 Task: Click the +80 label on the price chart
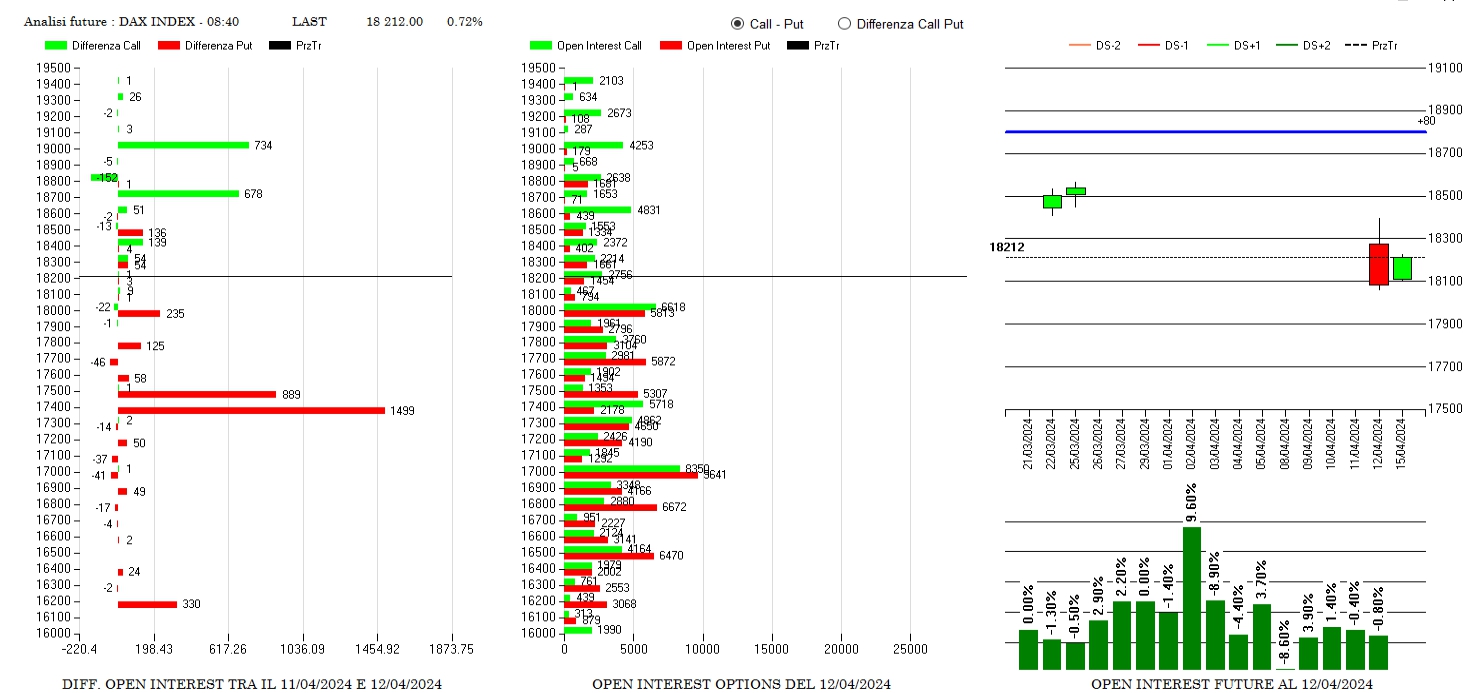(1425, 122)
